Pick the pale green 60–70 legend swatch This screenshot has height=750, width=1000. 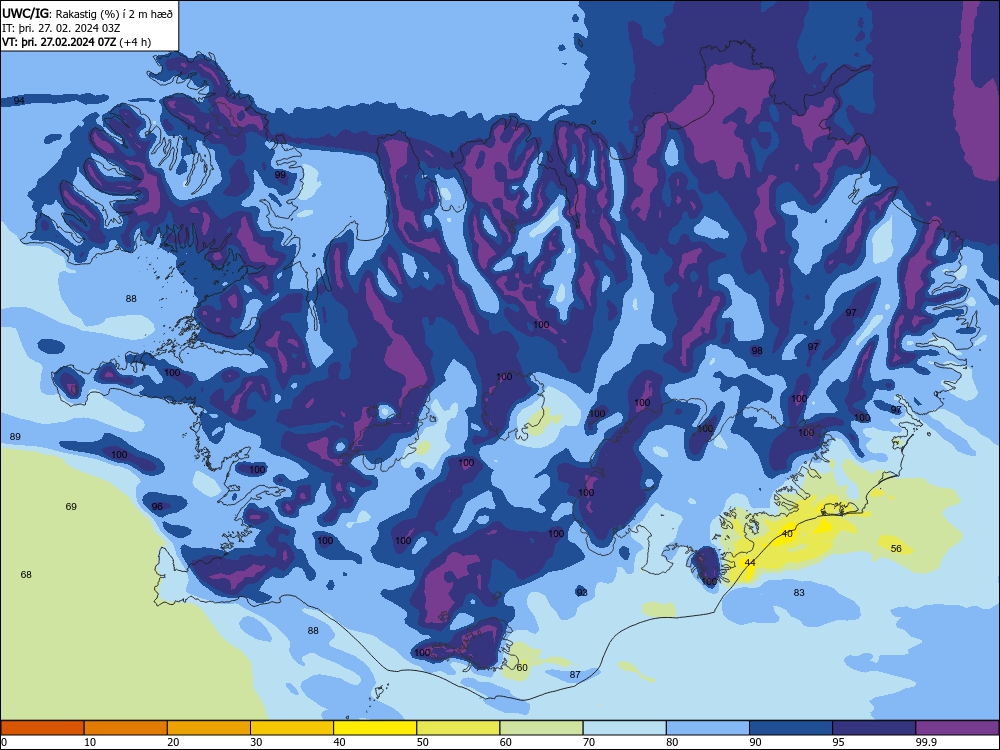pos(541,728)
